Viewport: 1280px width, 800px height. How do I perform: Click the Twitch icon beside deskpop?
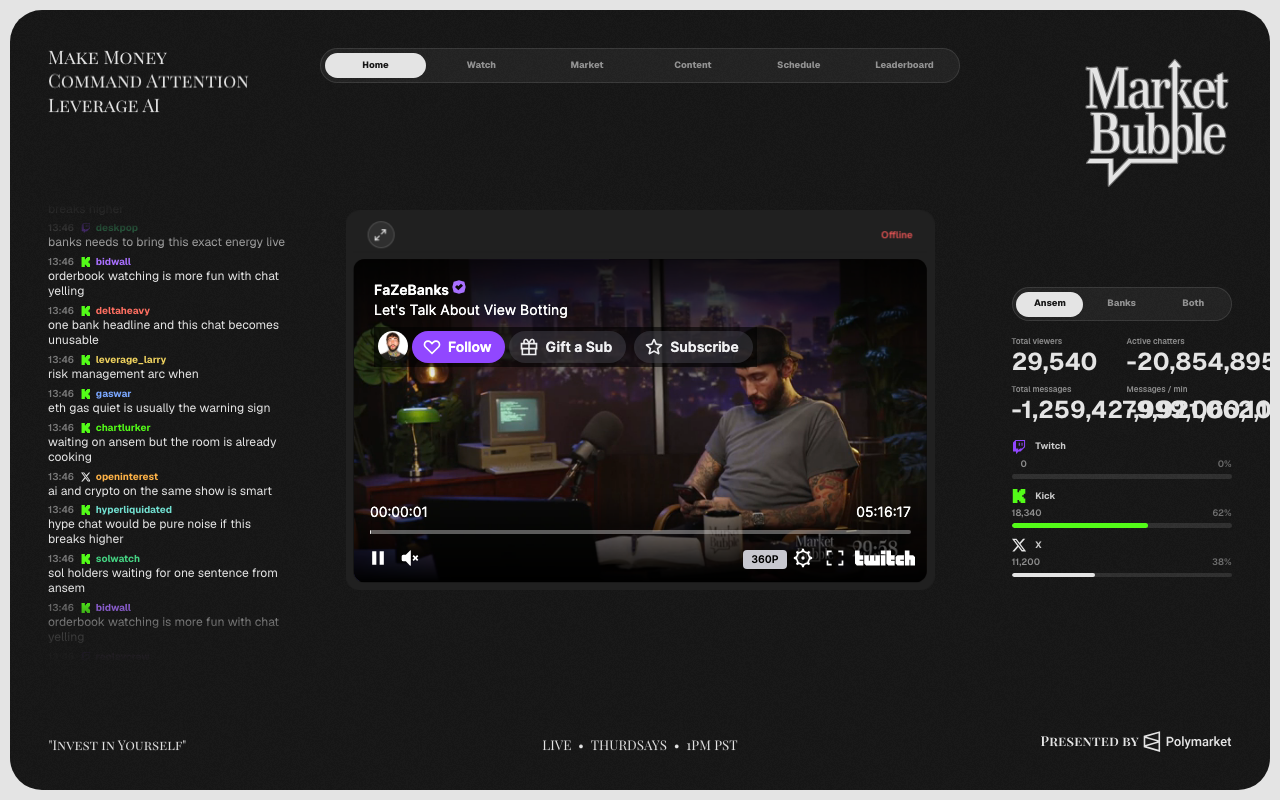click(x=86, y=228)
